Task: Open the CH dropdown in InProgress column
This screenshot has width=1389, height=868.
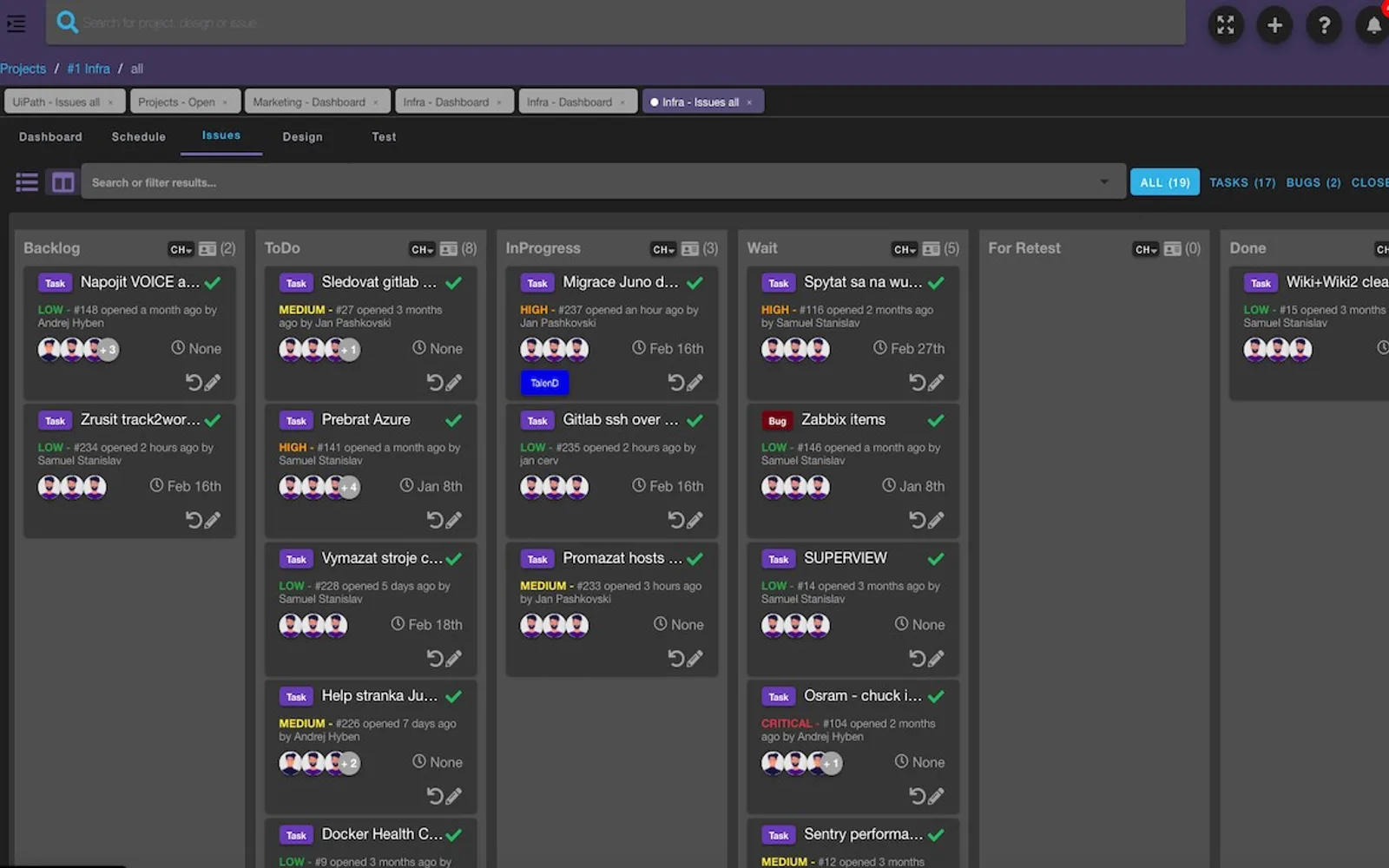Action: tap(663, 250)
